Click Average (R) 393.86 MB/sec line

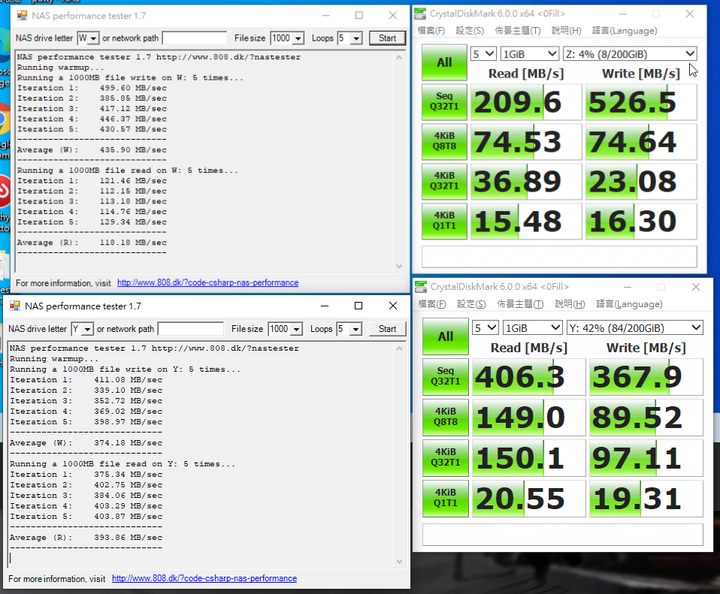coord(86,538)
